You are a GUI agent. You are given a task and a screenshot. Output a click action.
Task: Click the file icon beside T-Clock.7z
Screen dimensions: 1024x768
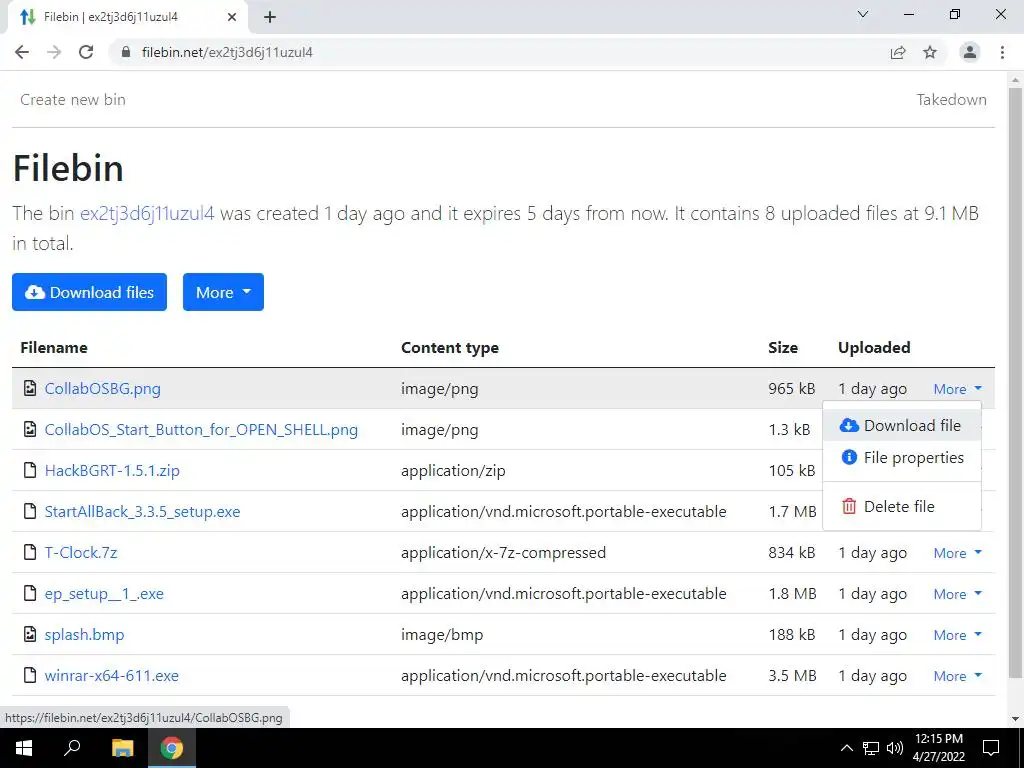pos(29,552)
